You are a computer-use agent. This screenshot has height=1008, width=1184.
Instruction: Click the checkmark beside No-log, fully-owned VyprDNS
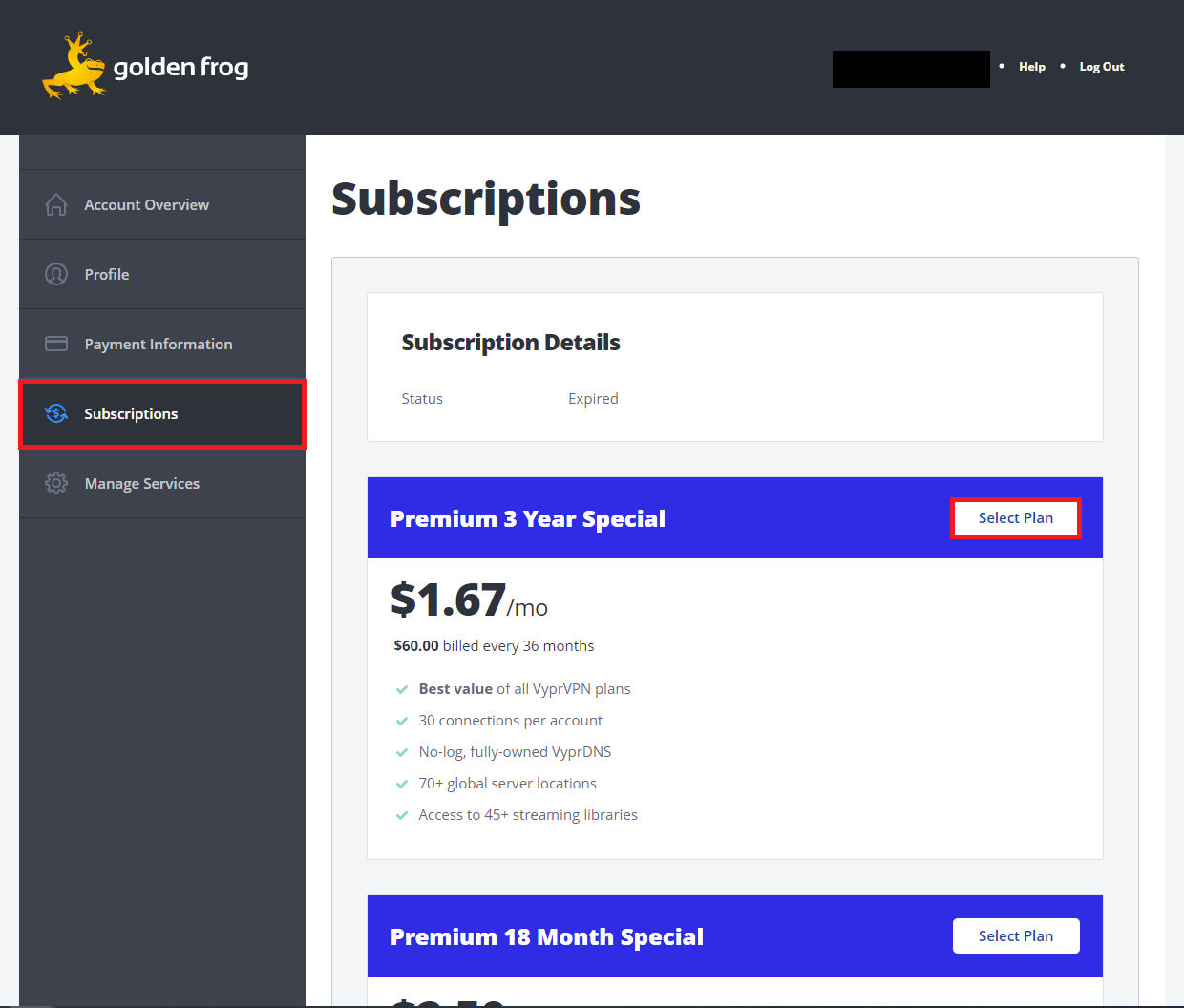tap(402, 751)
